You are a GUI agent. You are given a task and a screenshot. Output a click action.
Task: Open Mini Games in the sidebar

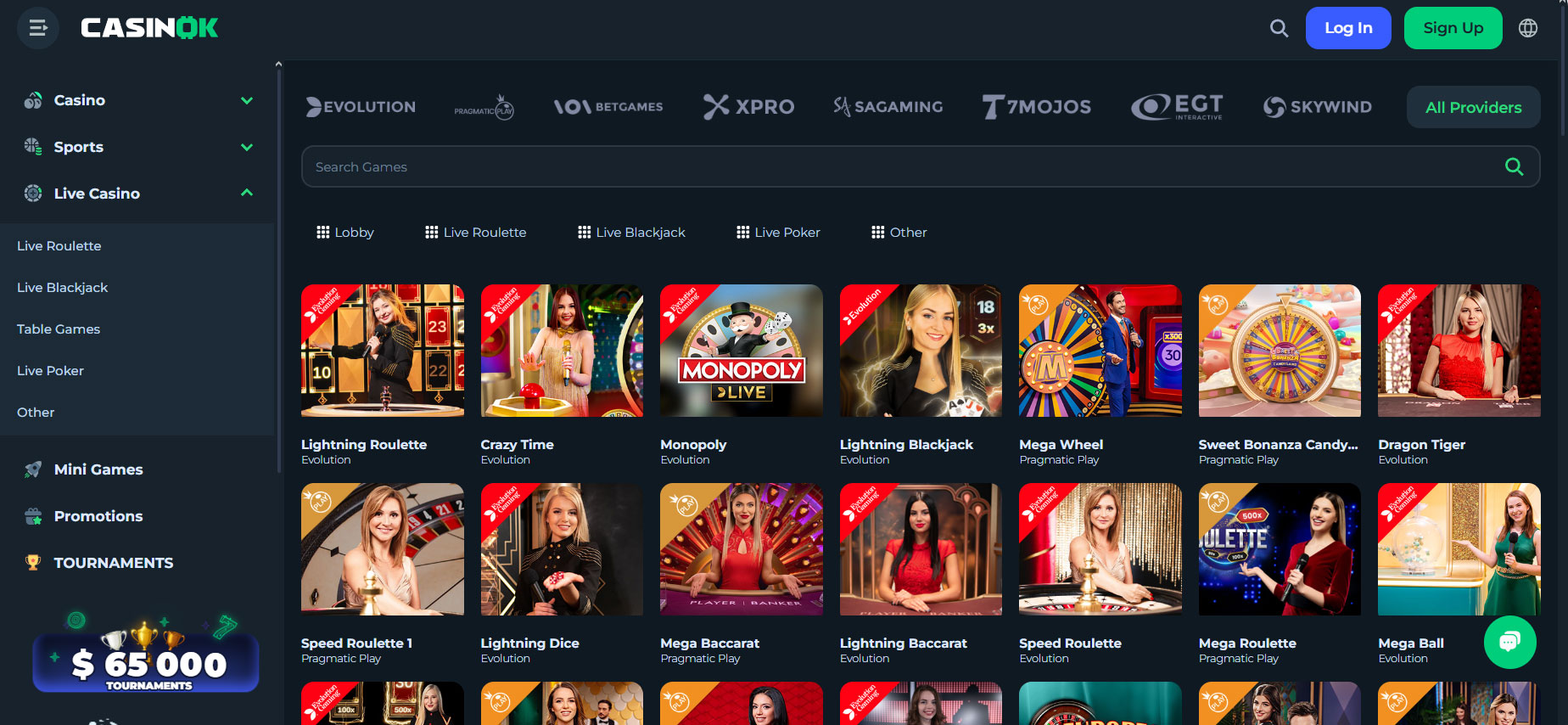[x=98, y=469]
